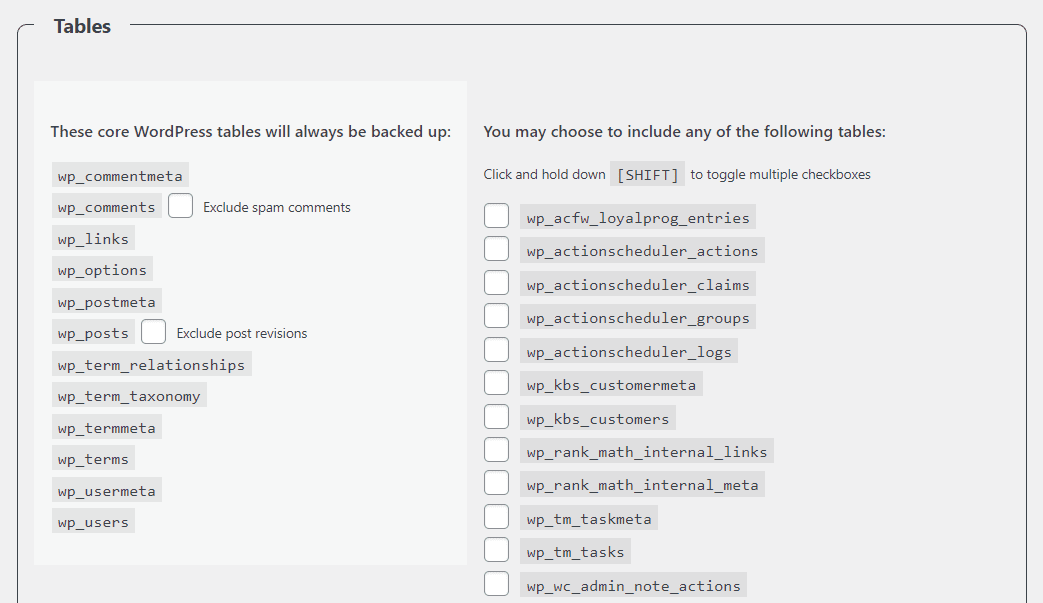Click the 'You may choose to include' heading
The width and height of the screenshot is (1043, 603).
[684, 132]
